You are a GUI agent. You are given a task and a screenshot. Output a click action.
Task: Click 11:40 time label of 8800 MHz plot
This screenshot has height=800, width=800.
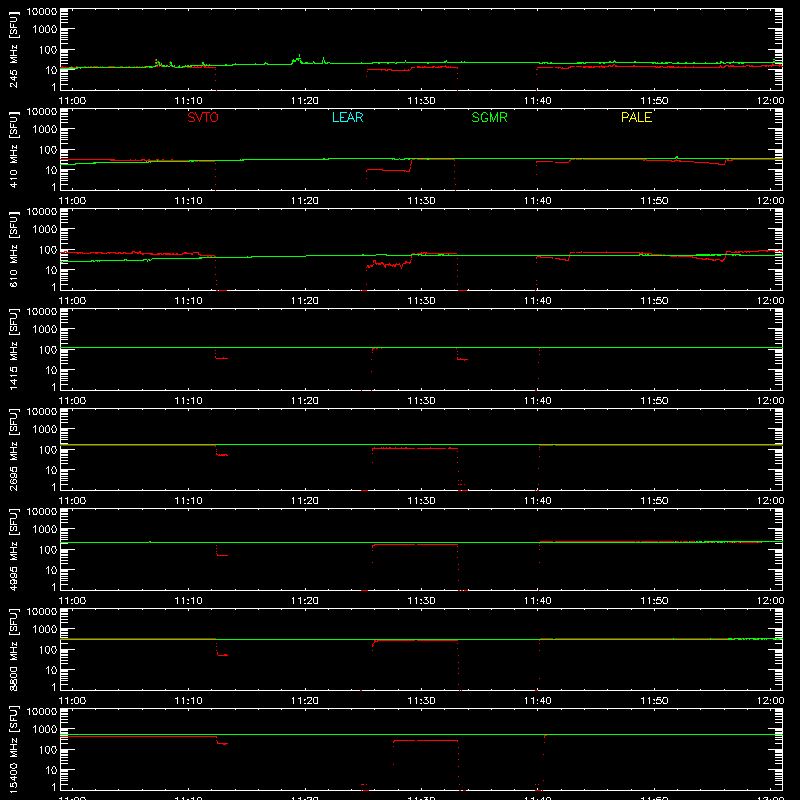point(537,701)
